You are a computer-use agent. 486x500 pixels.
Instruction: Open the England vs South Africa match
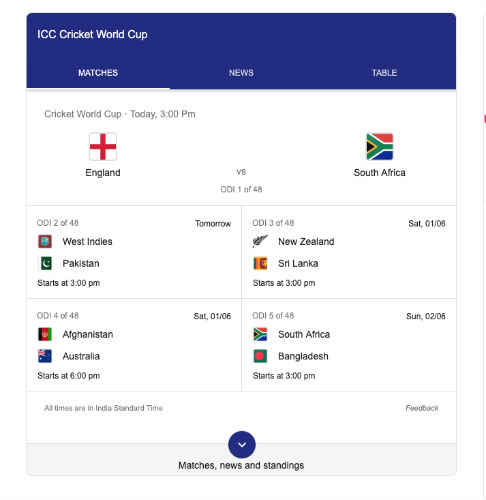coord(241,148)
